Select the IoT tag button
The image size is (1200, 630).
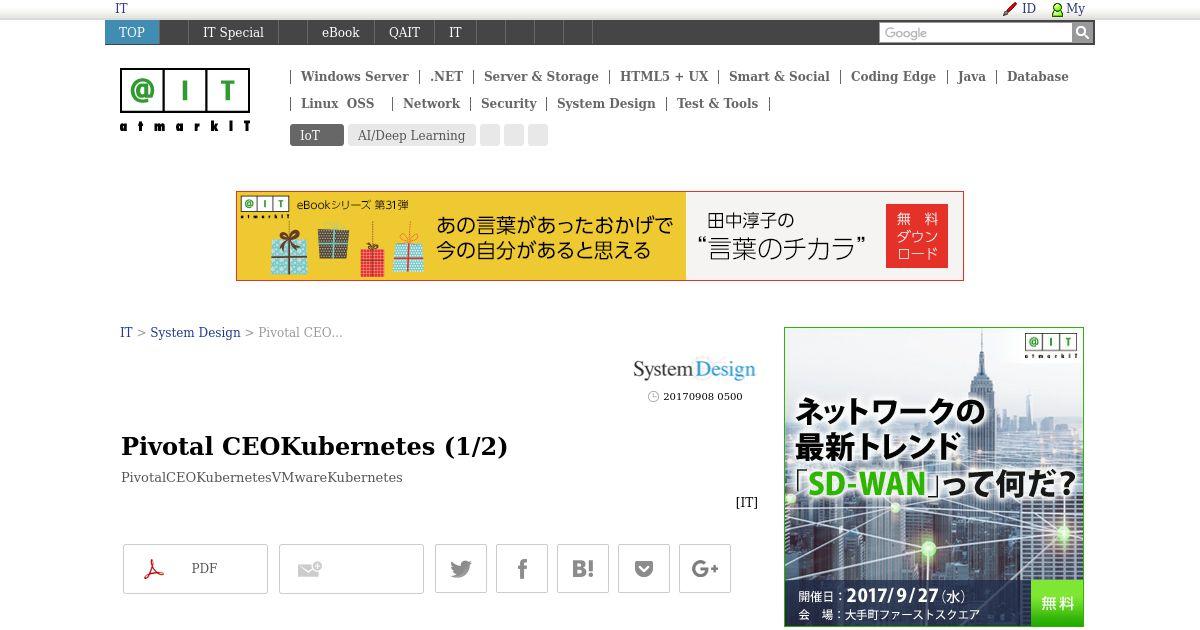316,135
